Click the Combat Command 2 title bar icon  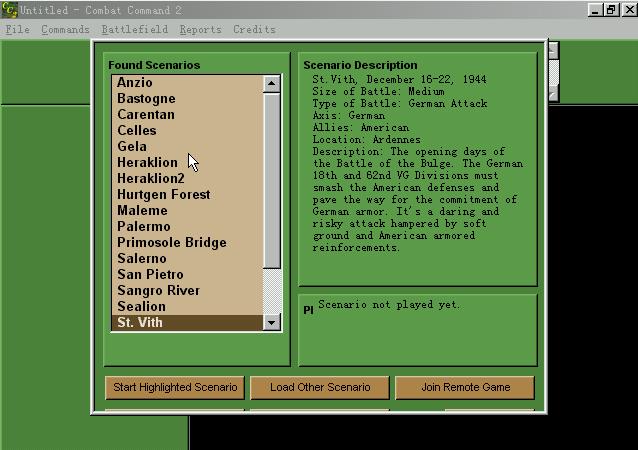point(9,10)
